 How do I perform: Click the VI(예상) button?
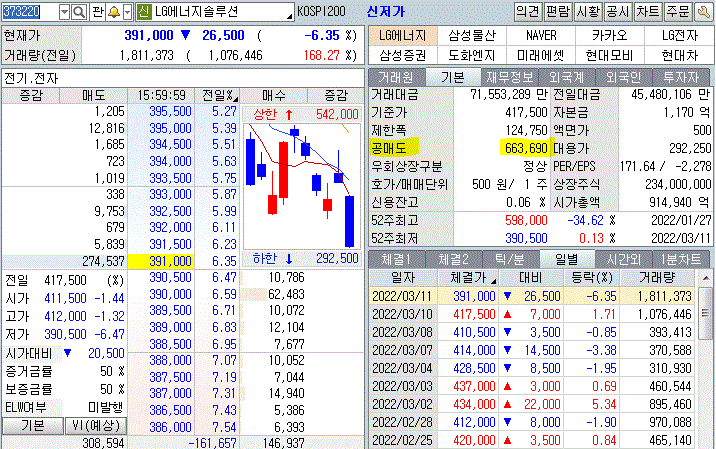(96, 426)
